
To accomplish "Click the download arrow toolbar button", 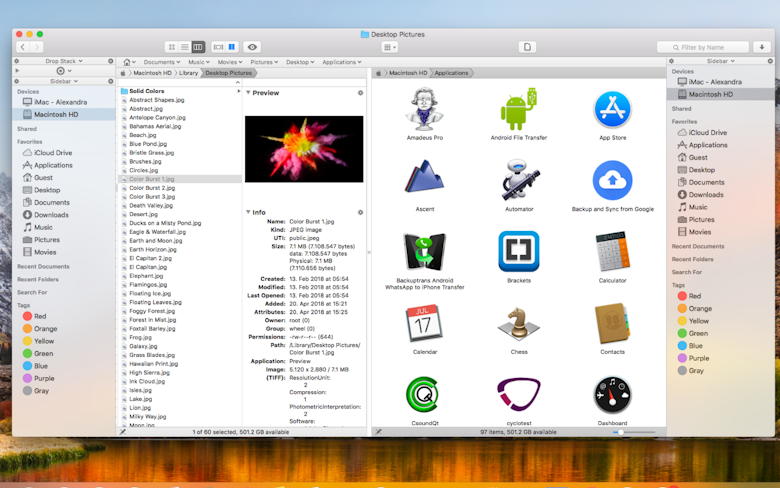I will click(762, 47).
